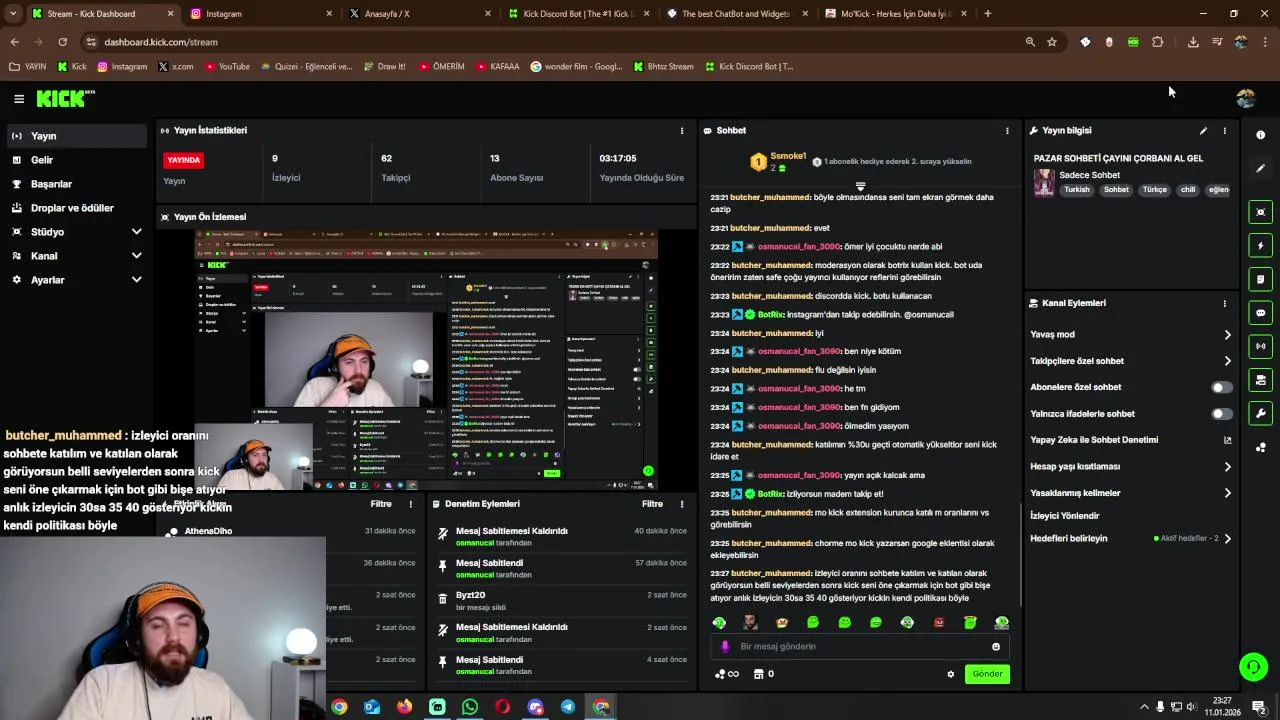Switch to the Instagram browser tab

pyautogui.click(x=260, y=14)
